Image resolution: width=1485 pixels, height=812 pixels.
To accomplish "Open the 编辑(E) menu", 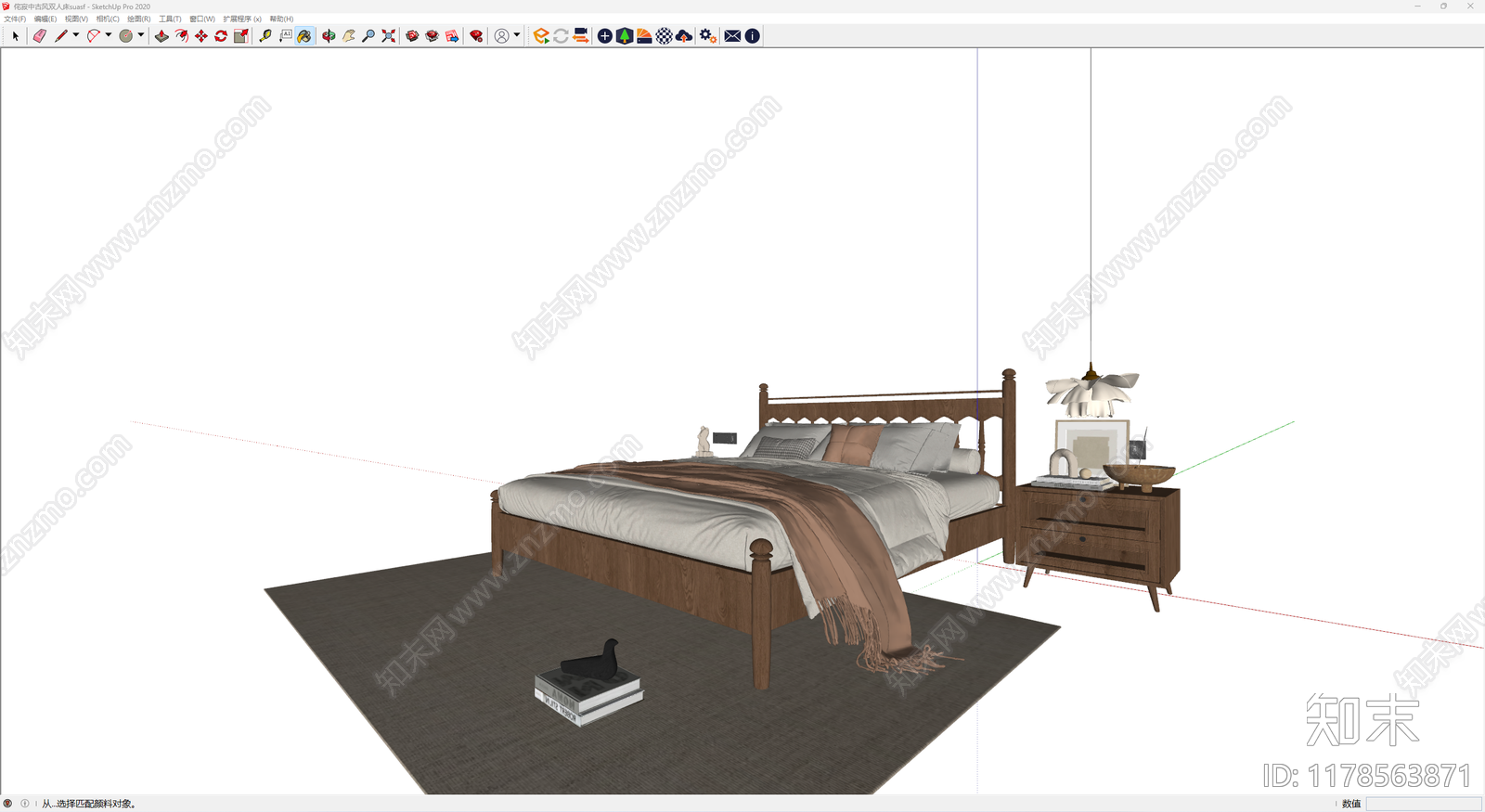I will pos(45,19).
